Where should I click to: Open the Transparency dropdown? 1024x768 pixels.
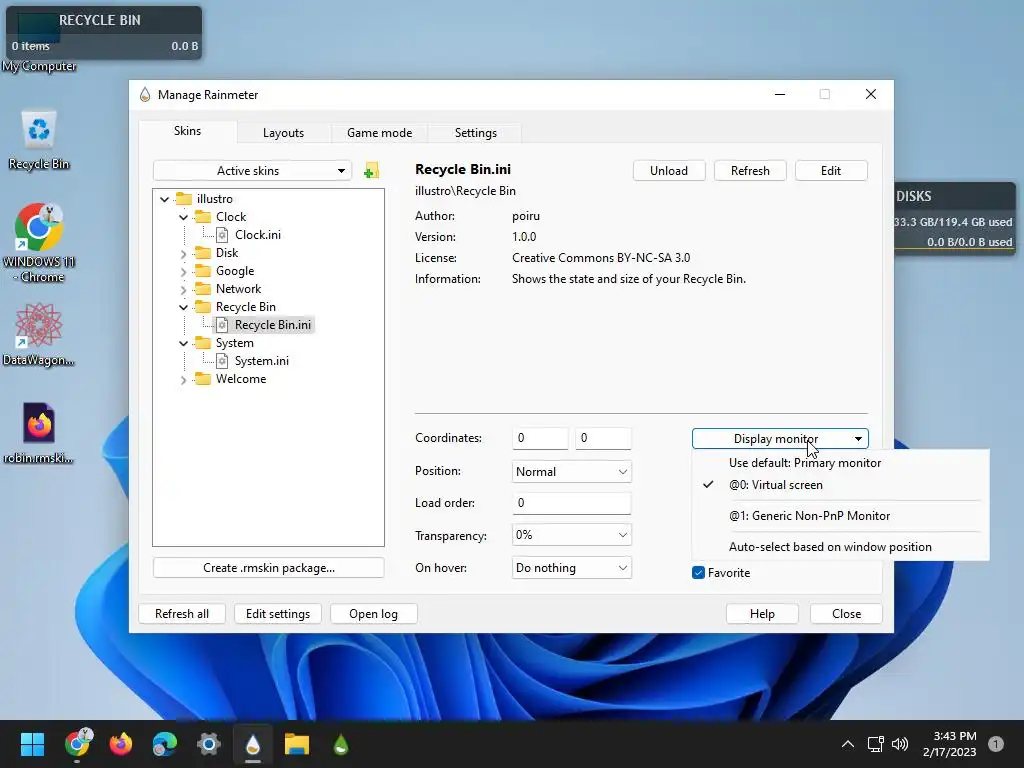[x=571, y=535]
